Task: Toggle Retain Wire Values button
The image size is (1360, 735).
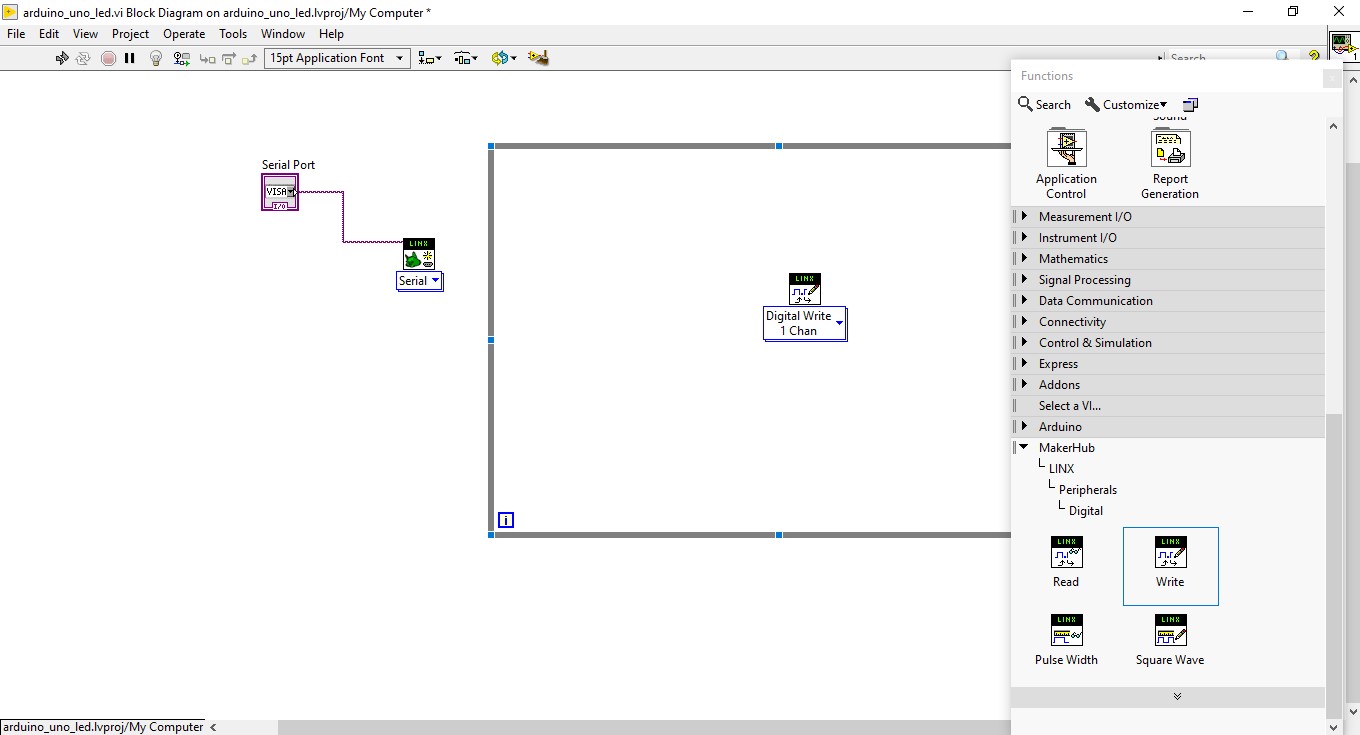Action: (181, 58)
